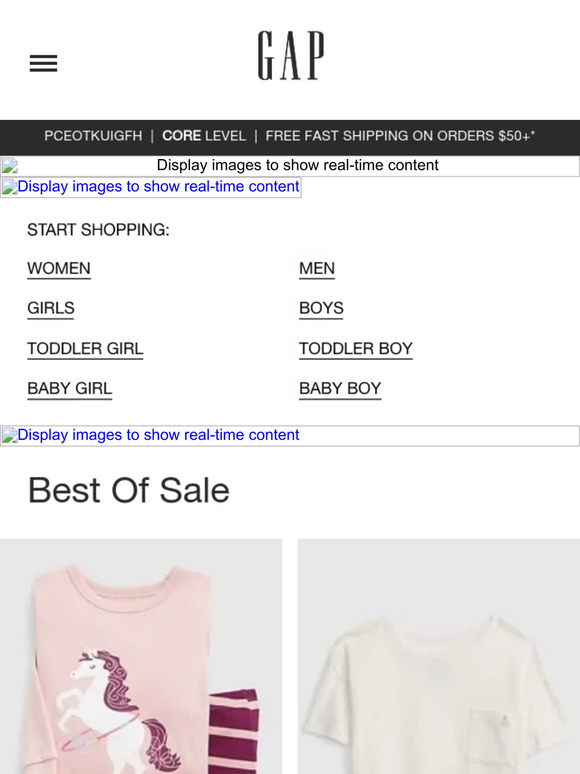
Task: Select TODDLER BOY link
Action: tap(356, 349)
